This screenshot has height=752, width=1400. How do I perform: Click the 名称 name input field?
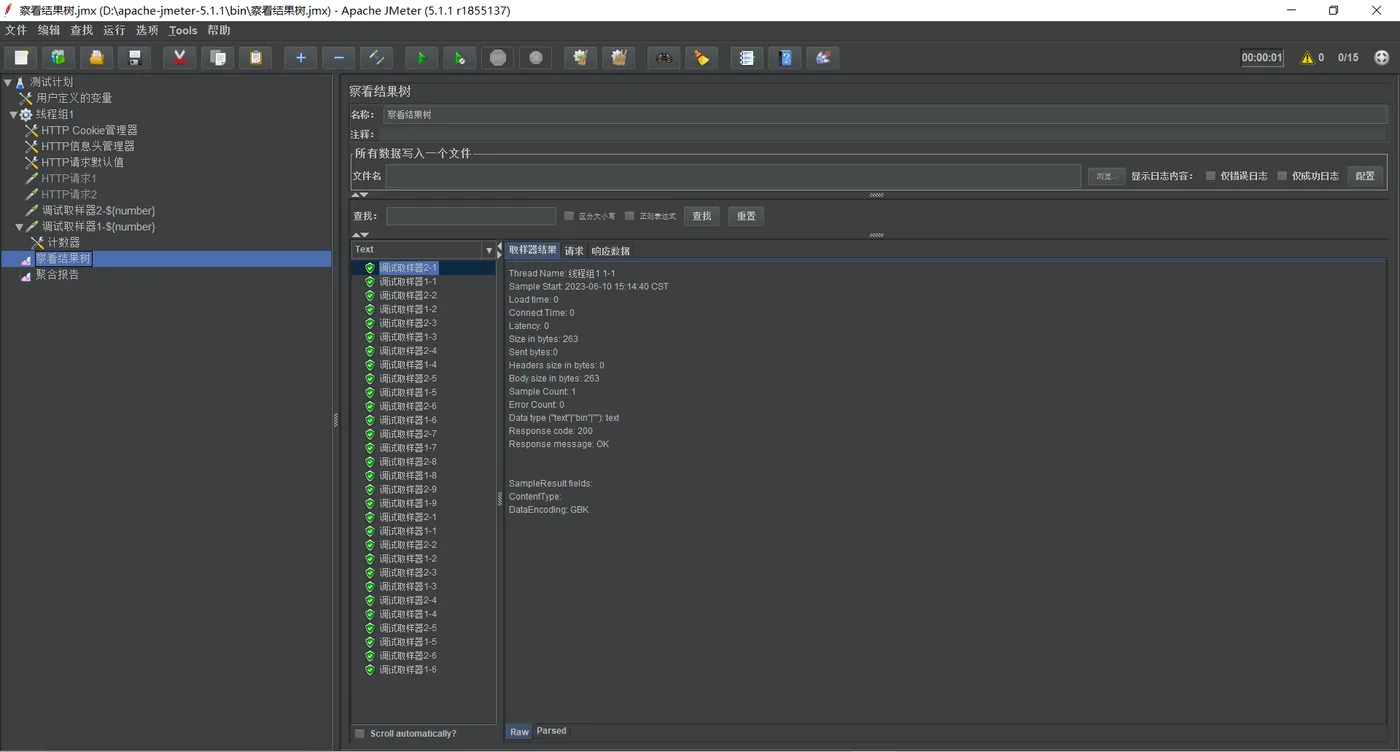884,115
